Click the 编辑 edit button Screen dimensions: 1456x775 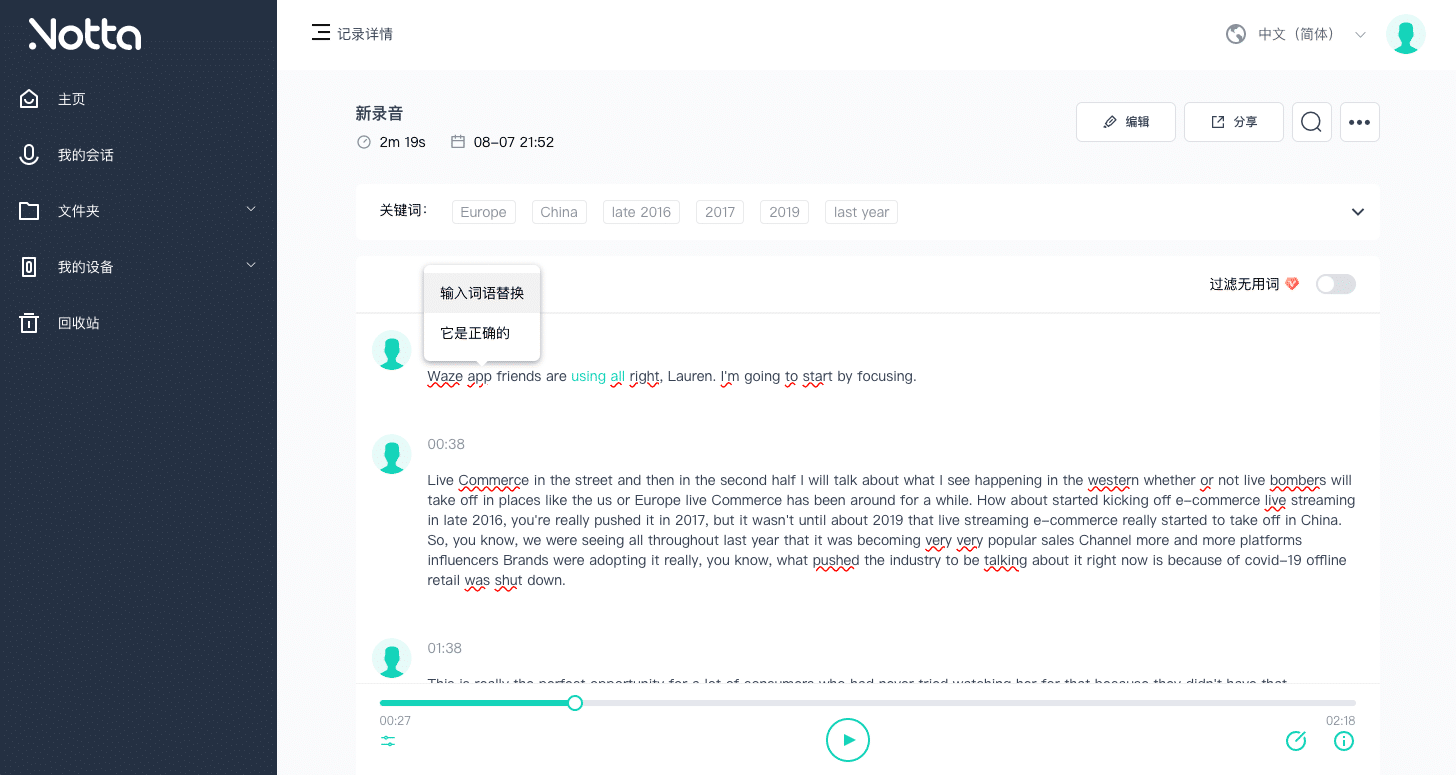point(1125,121)
